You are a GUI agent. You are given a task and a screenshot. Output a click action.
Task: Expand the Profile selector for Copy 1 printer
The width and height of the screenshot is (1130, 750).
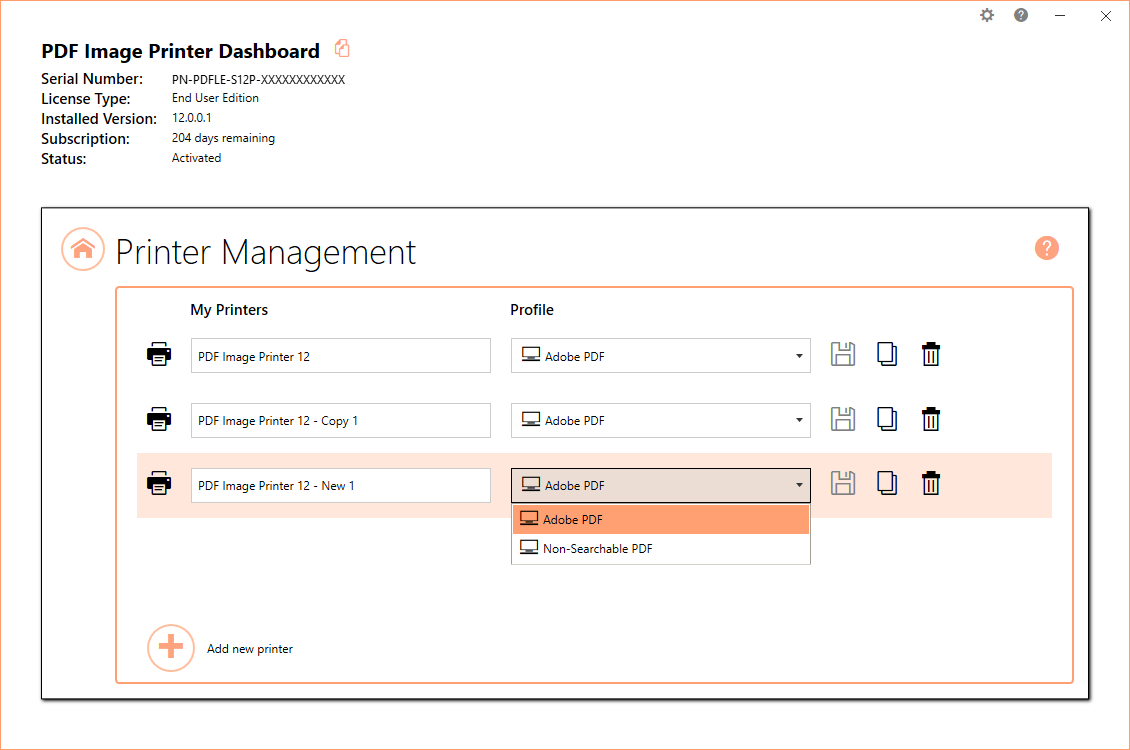coord(798,420)
